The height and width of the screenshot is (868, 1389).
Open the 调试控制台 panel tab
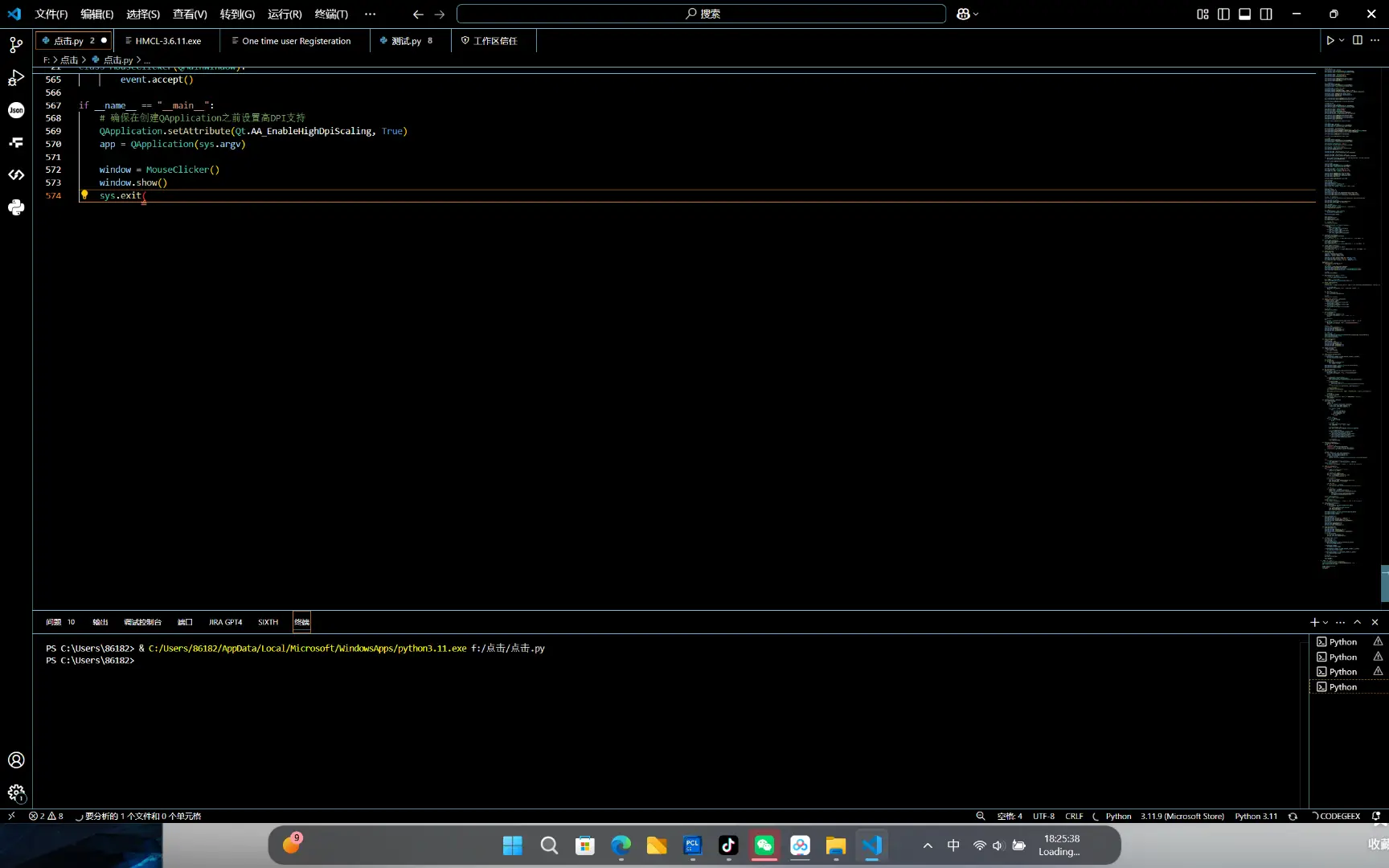click(x=142, y=622)
